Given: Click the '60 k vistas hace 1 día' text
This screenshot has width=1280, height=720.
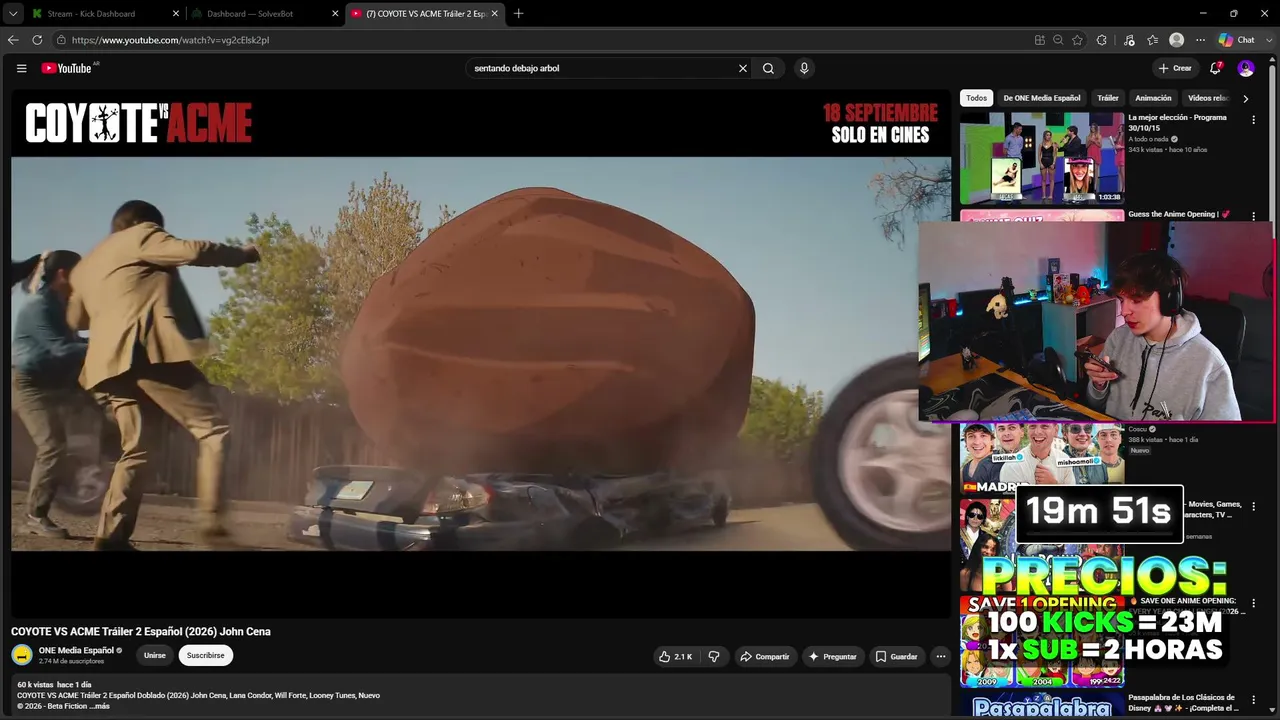Looking at the screenshot, I should [54, 685].
